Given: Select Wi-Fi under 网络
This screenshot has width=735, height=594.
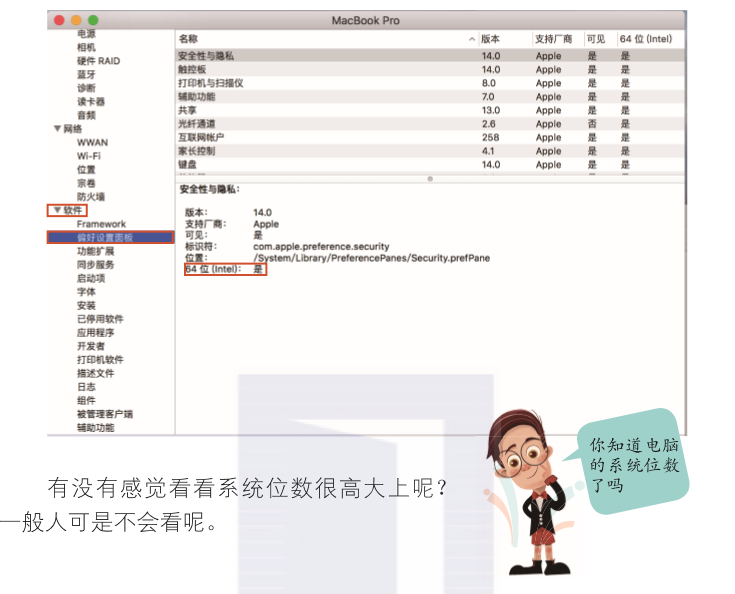Looking at the screenshot, I should (x=89, y=156).
